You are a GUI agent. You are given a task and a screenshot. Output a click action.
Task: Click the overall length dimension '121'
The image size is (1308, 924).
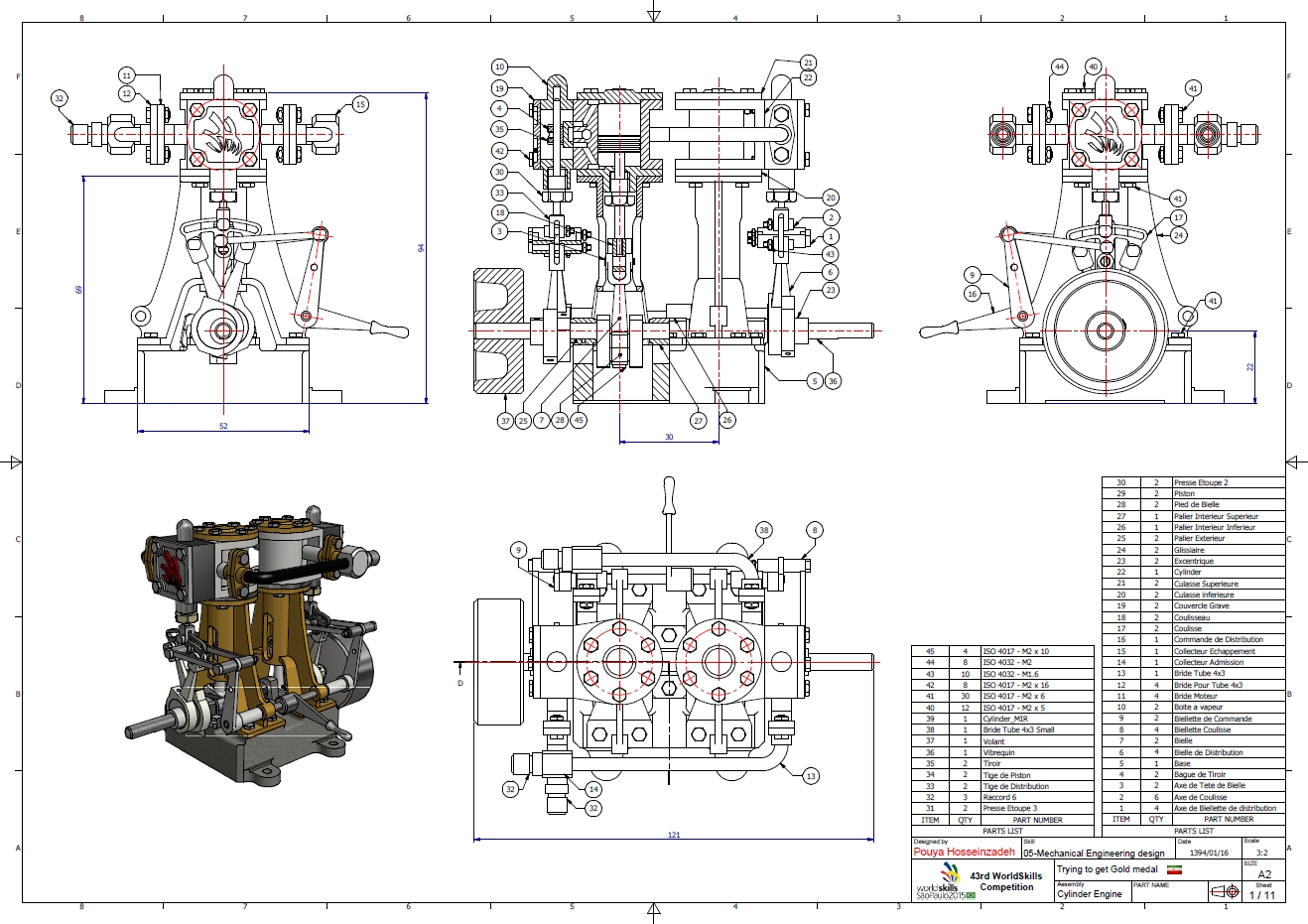(674, 835)
